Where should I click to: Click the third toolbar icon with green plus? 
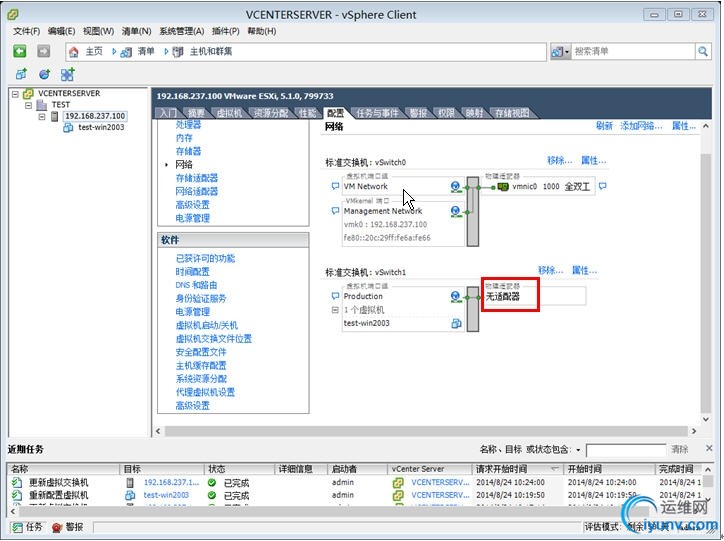(x=67, y=74)
